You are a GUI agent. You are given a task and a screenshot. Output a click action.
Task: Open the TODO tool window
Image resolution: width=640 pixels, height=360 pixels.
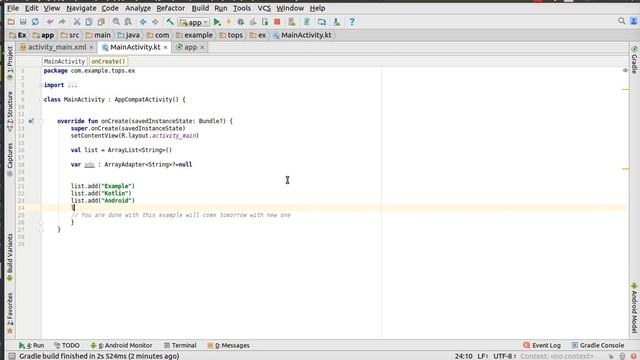67,345
